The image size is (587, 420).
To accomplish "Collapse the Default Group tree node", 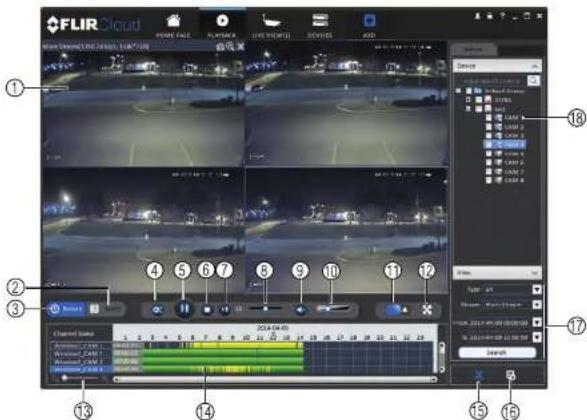I will 458,91.
